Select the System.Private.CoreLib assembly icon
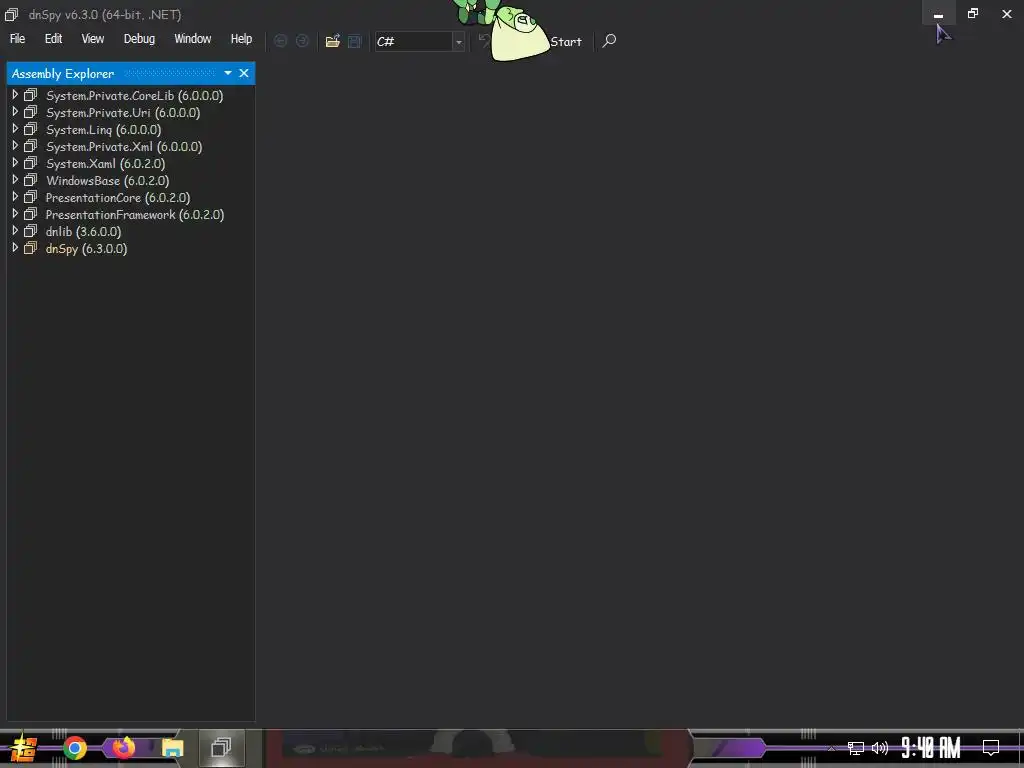Screen dimensions: 1024x768 click(x=31, y=95)
